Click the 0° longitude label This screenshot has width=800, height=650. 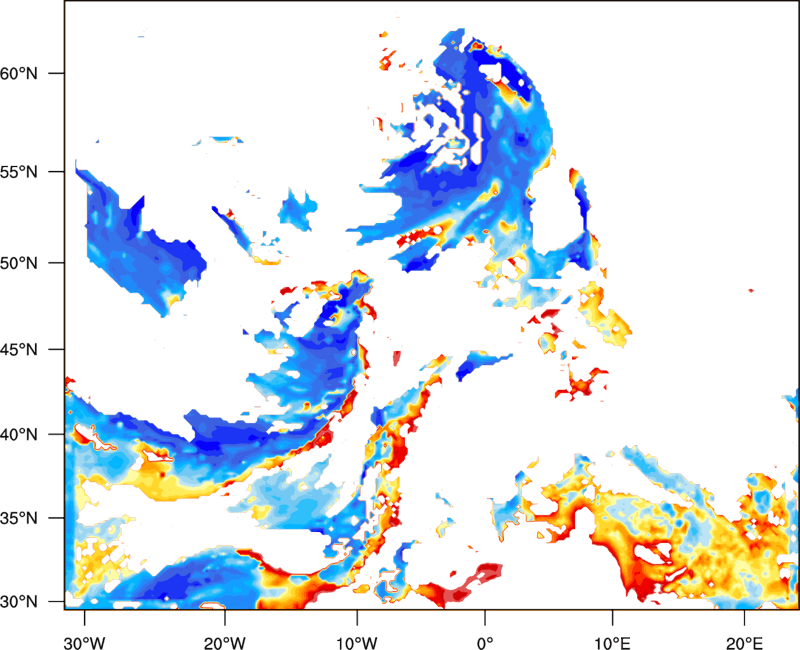(485, 642)
